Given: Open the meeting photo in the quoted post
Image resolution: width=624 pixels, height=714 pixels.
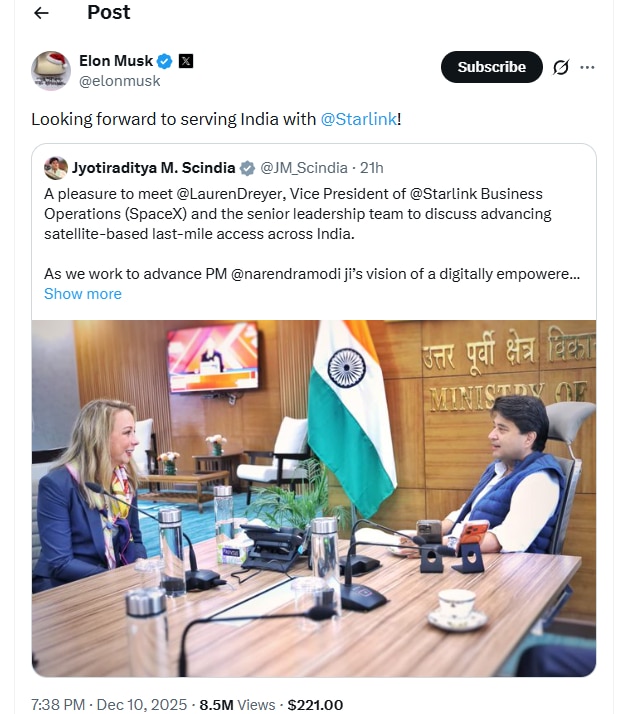Looking at the screenshot, I should (x=314, y=498).
